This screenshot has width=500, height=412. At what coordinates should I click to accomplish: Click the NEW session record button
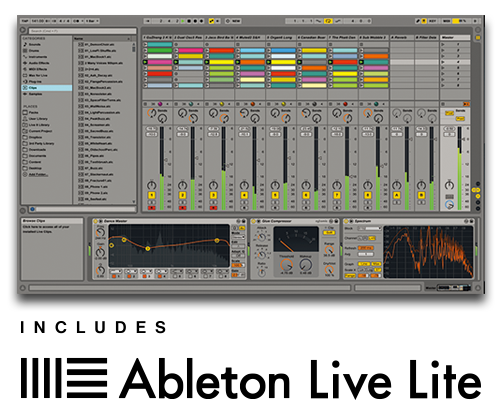tap(236, 21)
